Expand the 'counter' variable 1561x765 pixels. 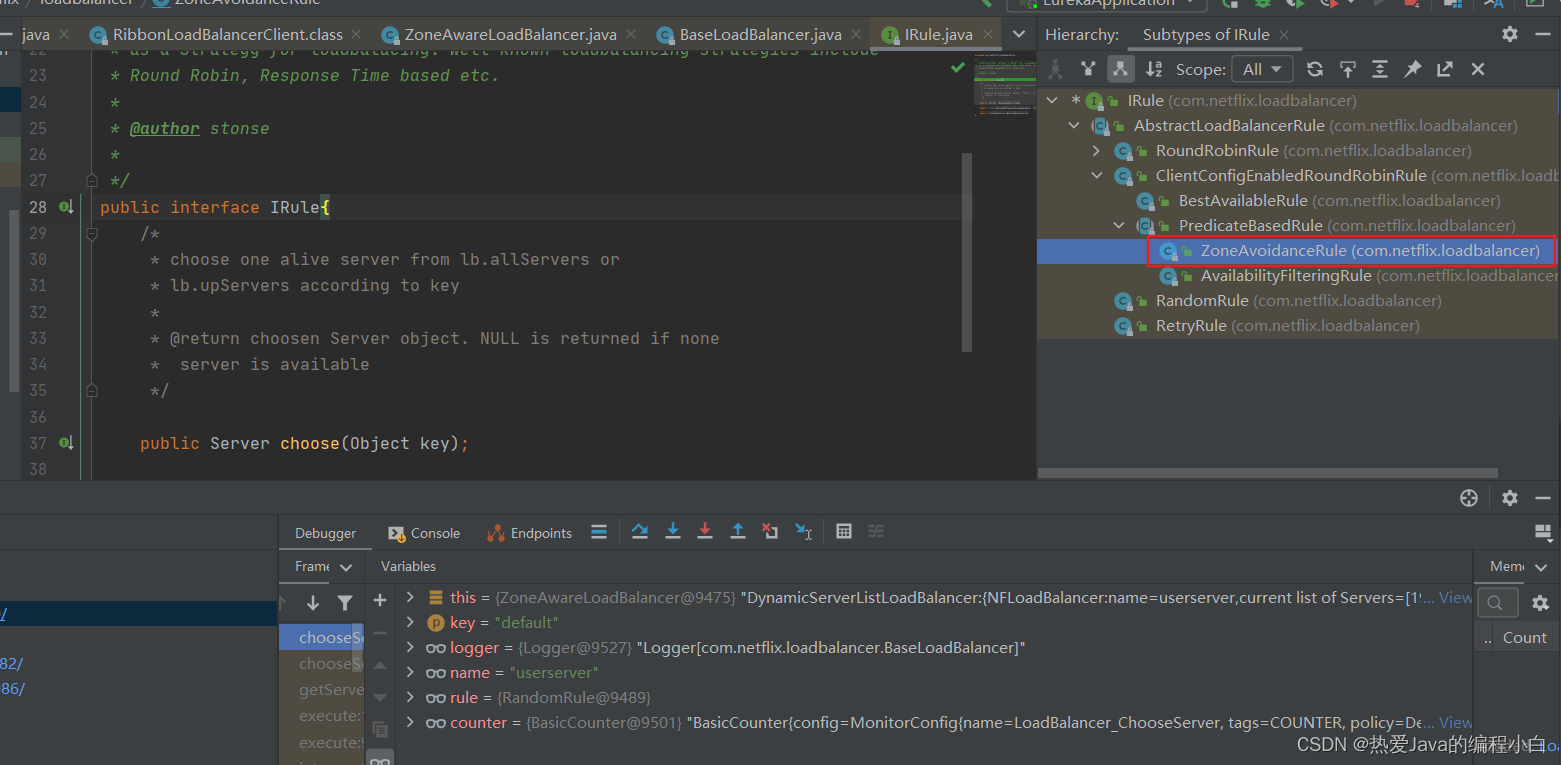pyautogui.click(x=410, y=722)
